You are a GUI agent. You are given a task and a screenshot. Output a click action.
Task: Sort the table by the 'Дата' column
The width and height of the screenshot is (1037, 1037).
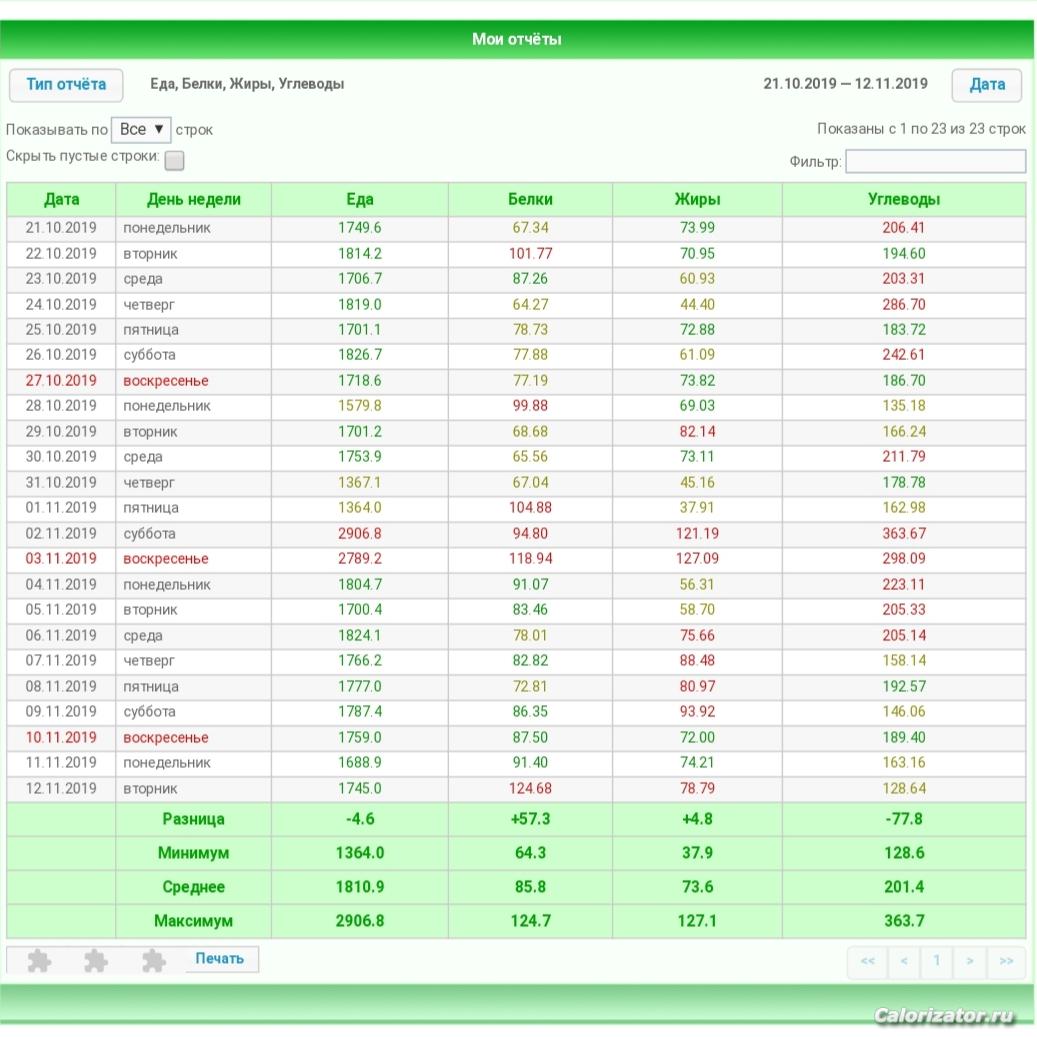(61, 198)
